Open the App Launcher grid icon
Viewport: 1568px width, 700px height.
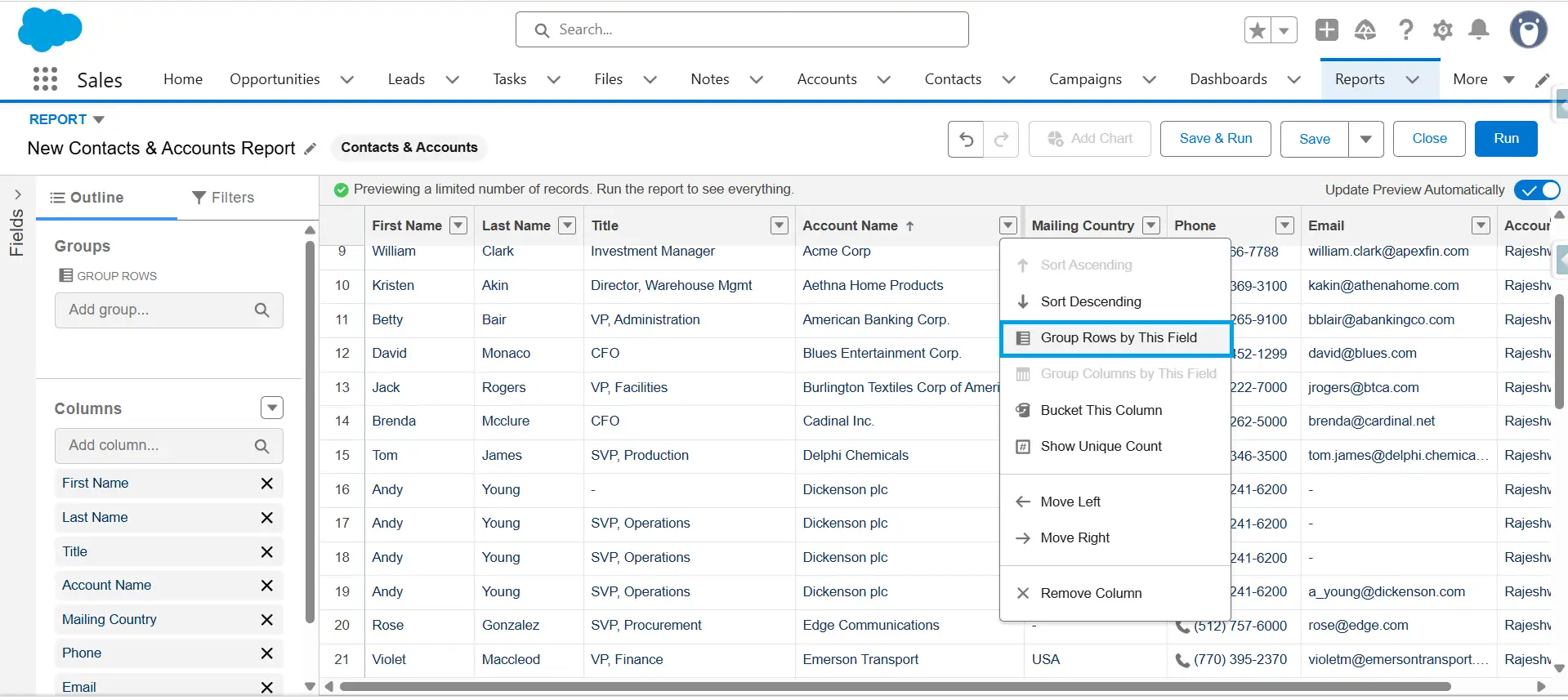tap(46, 79)
